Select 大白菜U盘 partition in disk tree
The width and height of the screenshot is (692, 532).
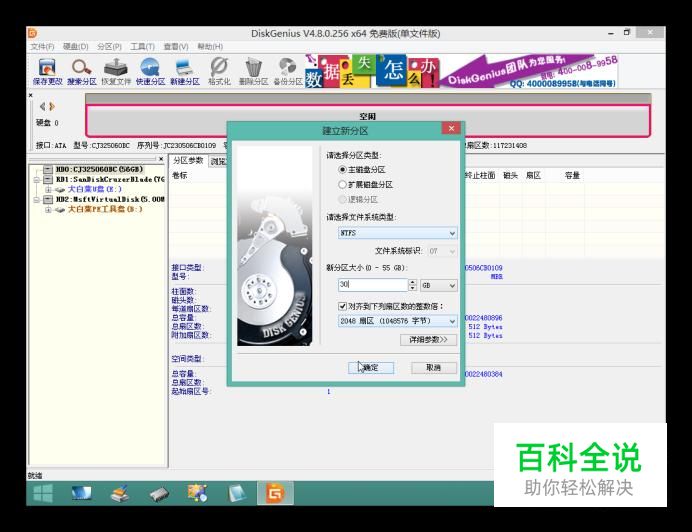pos(94,189)
